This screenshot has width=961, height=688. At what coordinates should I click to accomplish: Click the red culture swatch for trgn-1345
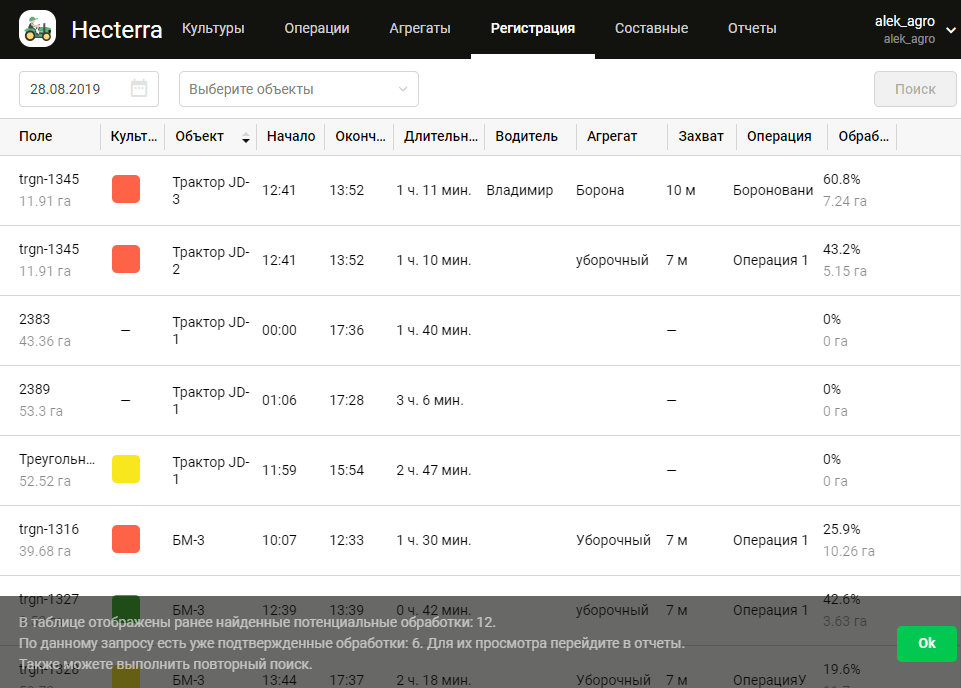pos(125,189)
